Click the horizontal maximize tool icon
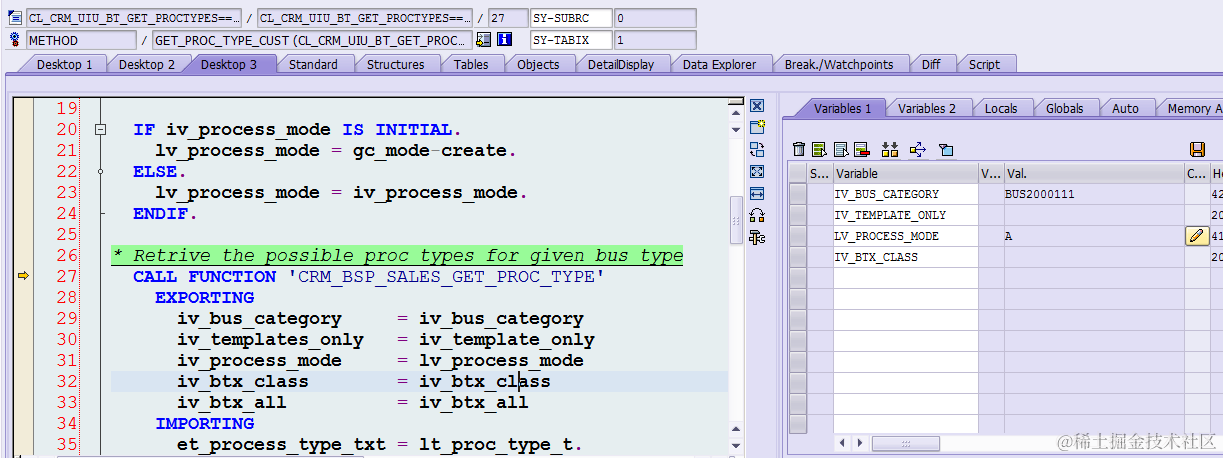1223x458 pixels. pyautogui.click(x=757, y=193)
